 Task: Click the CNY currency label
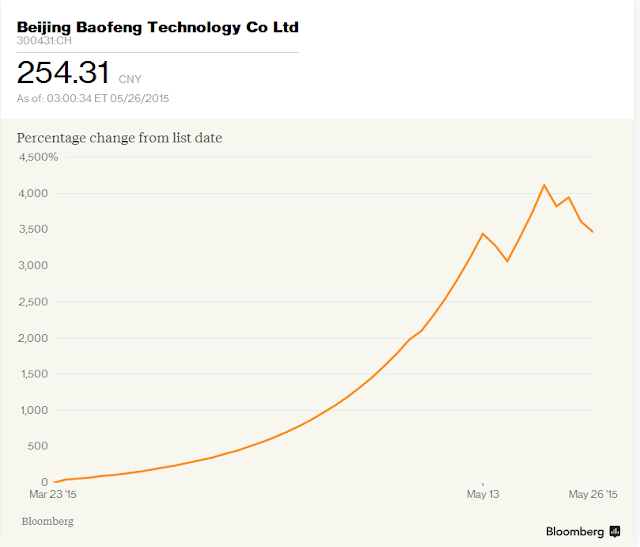tap(130, 79)
